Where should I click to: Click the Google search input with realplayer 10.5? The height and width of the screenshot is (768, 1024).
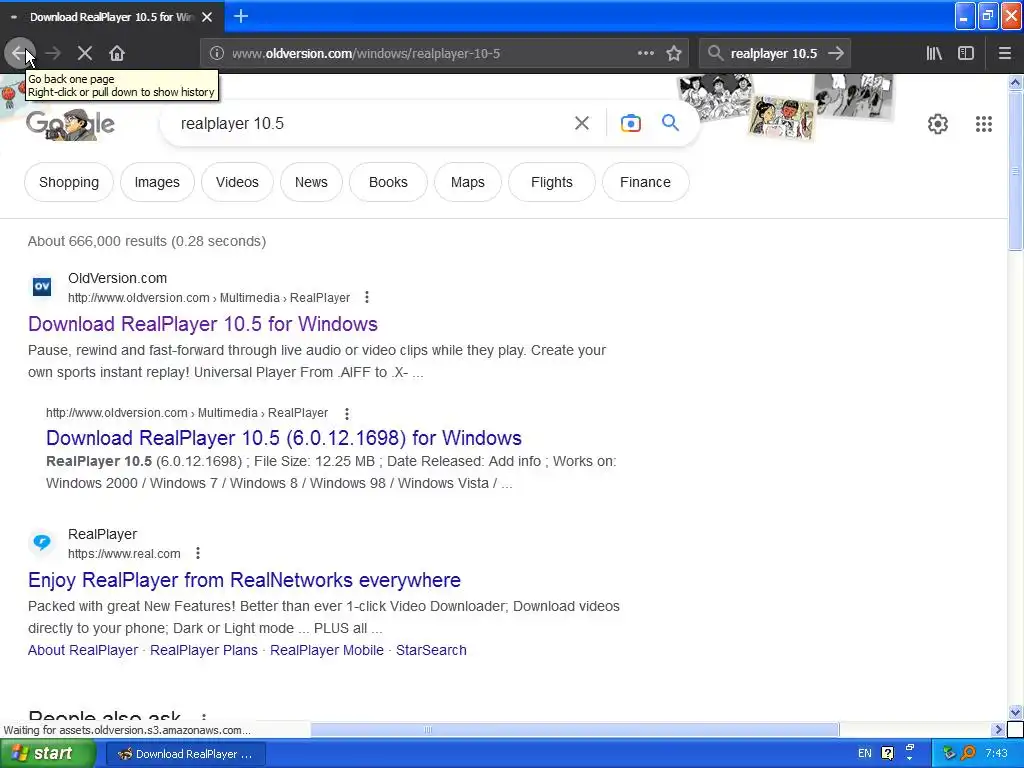point(366,123)
